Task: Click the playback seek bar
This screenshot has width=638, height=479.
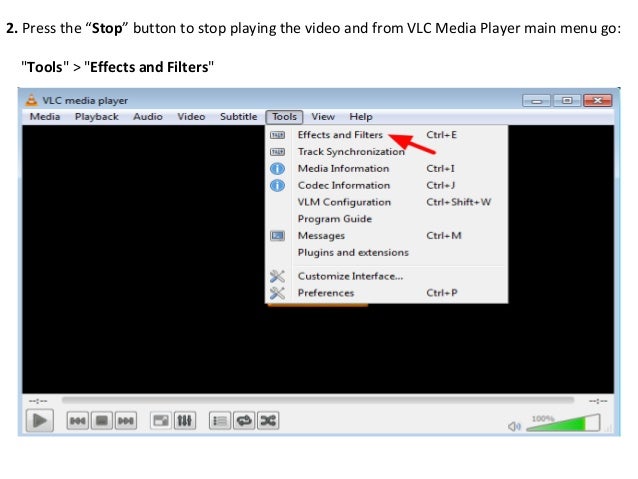Action: pyautogui.click(x=318, y=400)
